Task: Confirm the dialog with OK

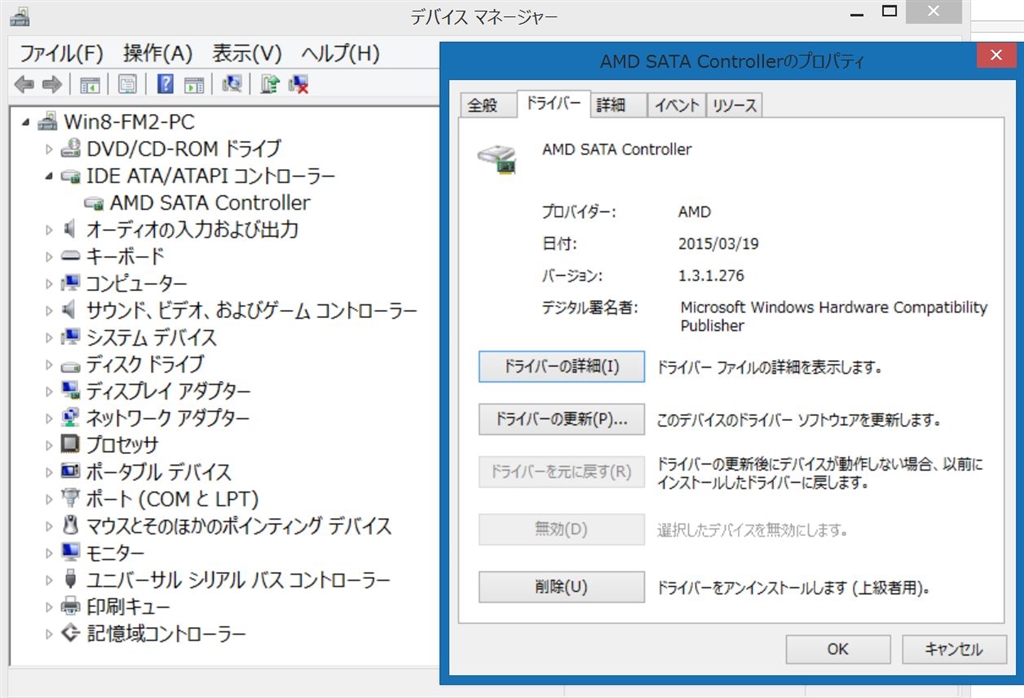Action: (838, 649)
